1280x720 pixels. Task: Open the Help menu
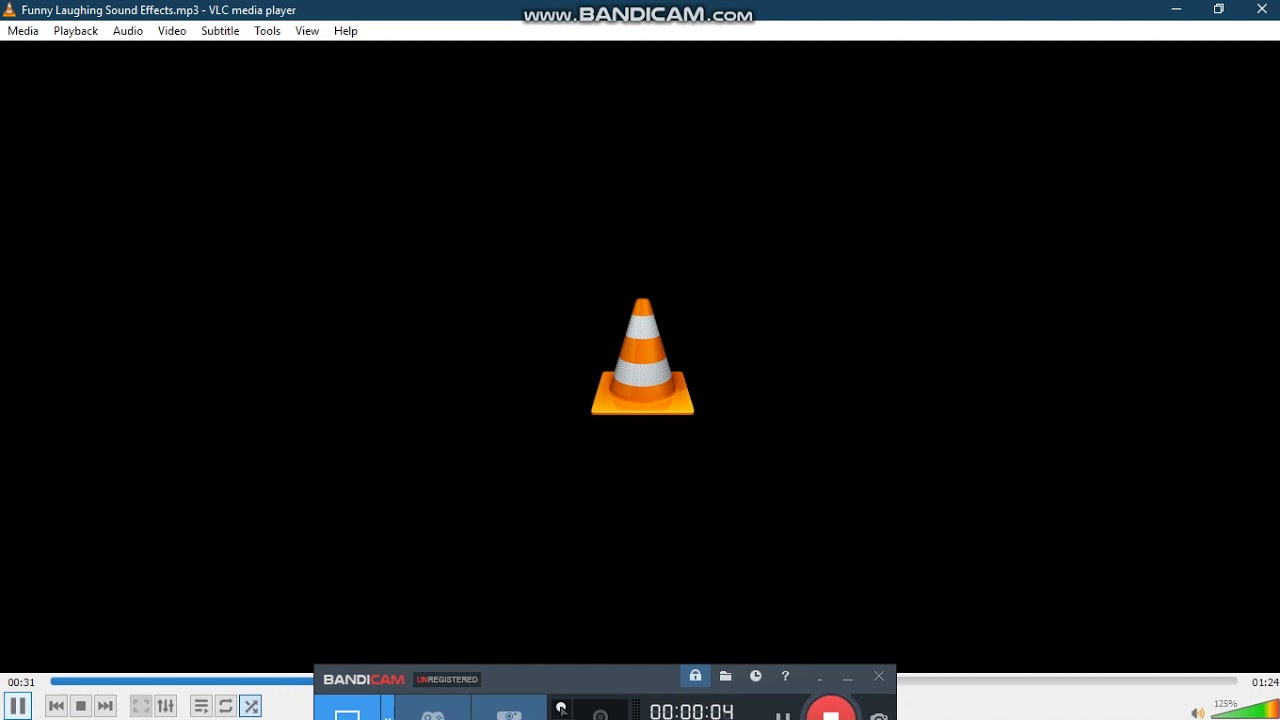pos(346,31)
